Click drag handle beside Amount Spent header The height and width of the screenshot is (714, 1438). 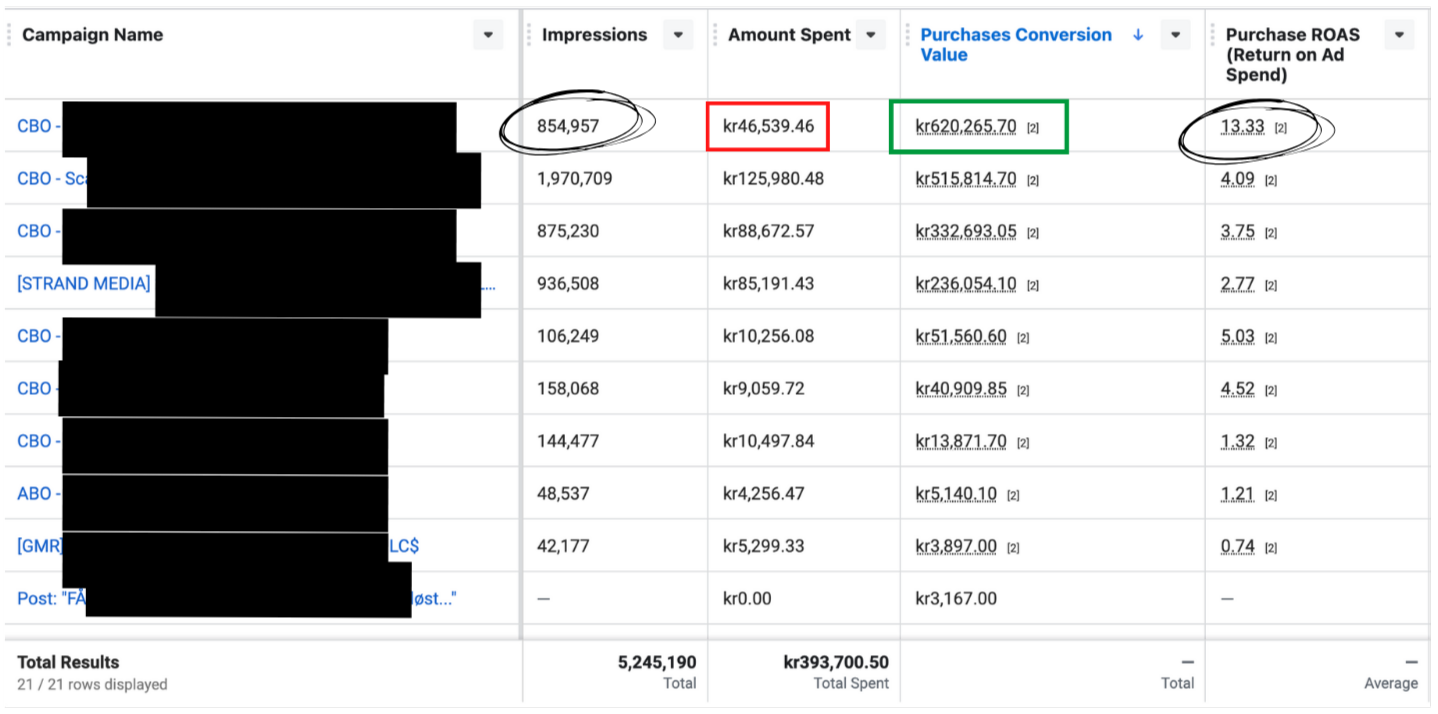pyautogui.click(x=716, y=35)
